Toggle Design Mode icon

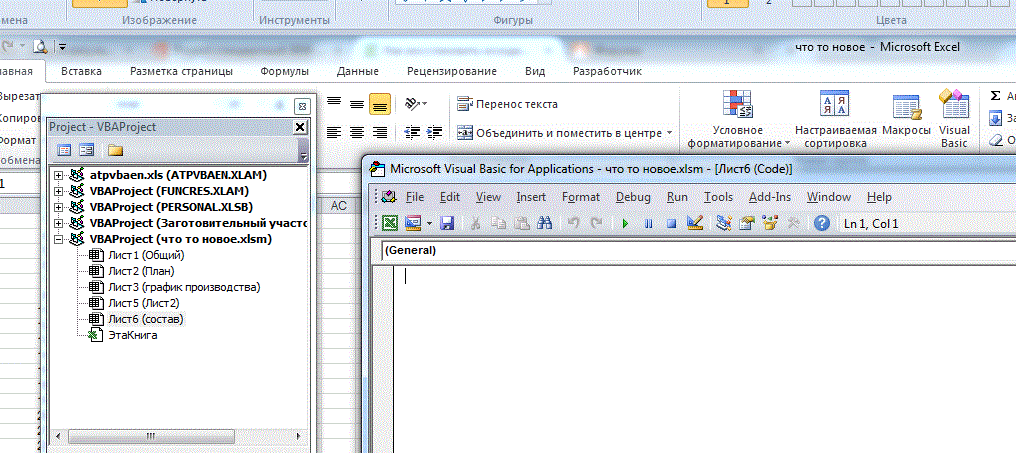click(x=695, y=224)
